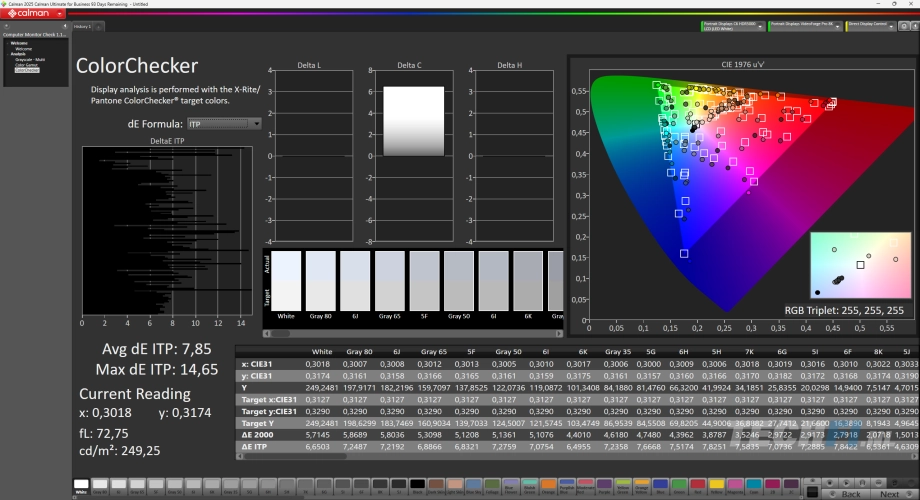Select the Purplish Blue patch in bottom strip

tap(567, 487)
